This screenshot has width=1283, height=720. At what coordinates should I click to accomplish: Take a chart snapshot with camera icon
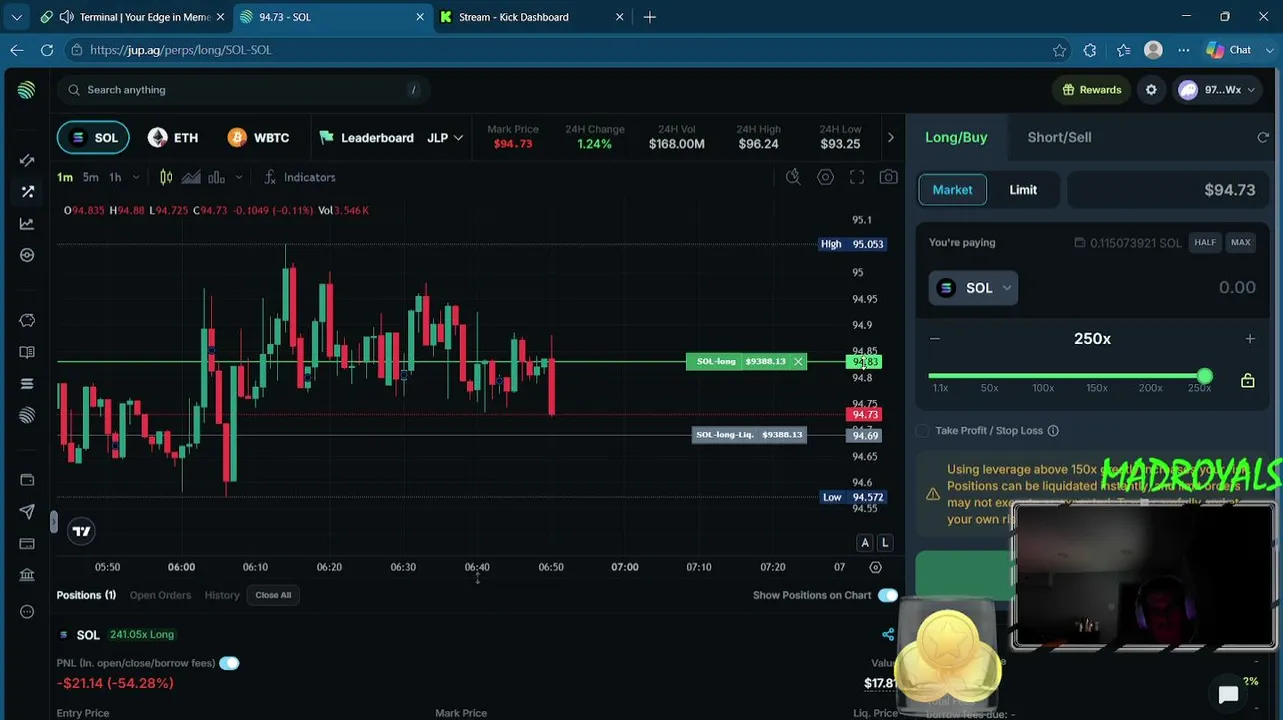(x=888, y=177)
